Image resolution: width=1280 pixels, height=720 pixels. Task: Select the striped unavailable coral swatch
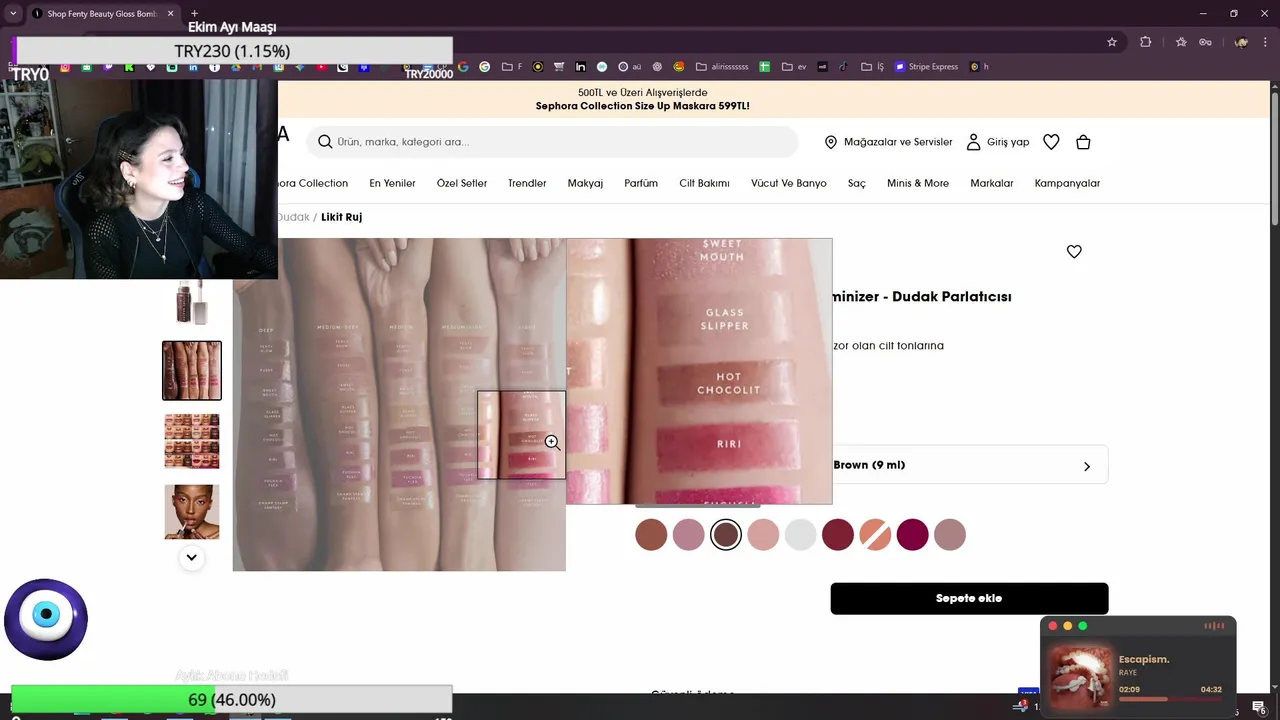pyautogui.click(x=875, y=535)
